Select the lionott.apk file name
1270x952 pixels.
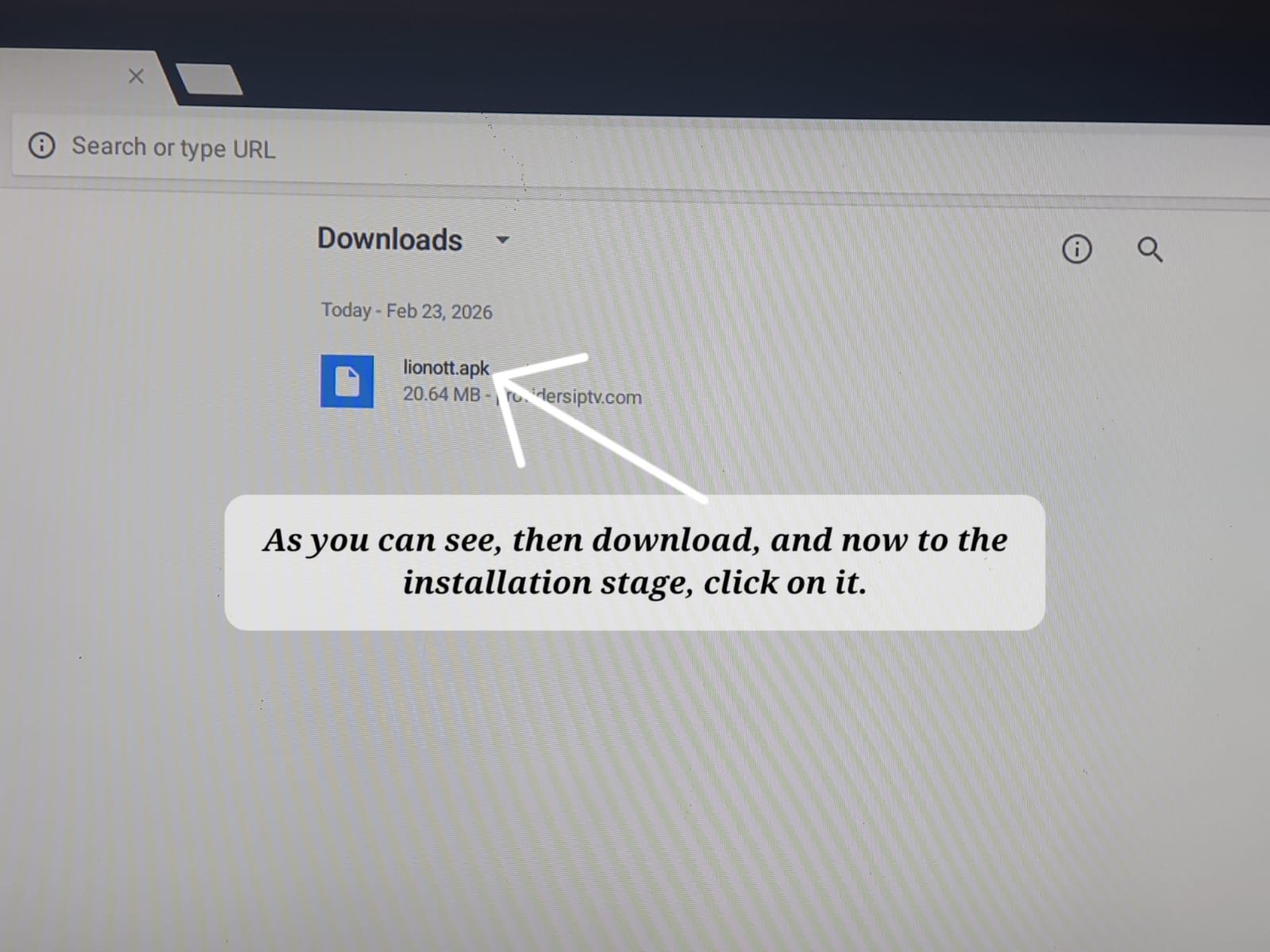[x=445, y=367]
